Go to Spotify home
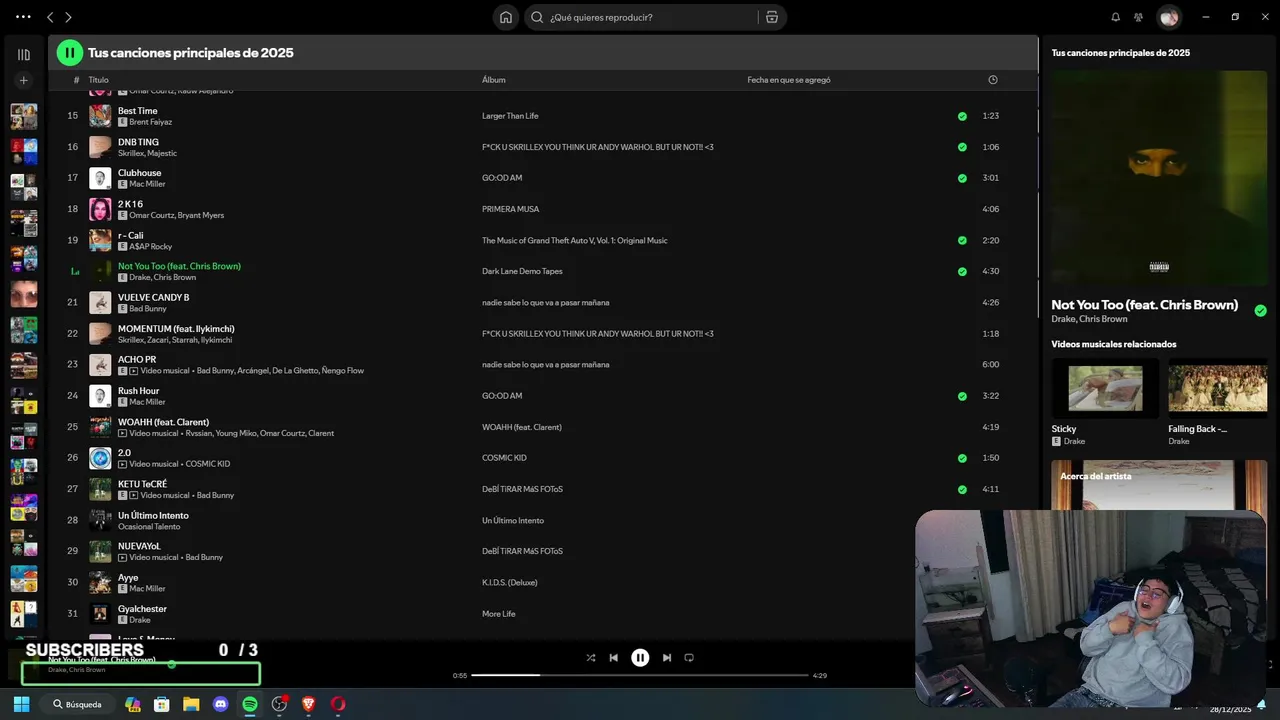1280x720 pixels. (506, 17)
